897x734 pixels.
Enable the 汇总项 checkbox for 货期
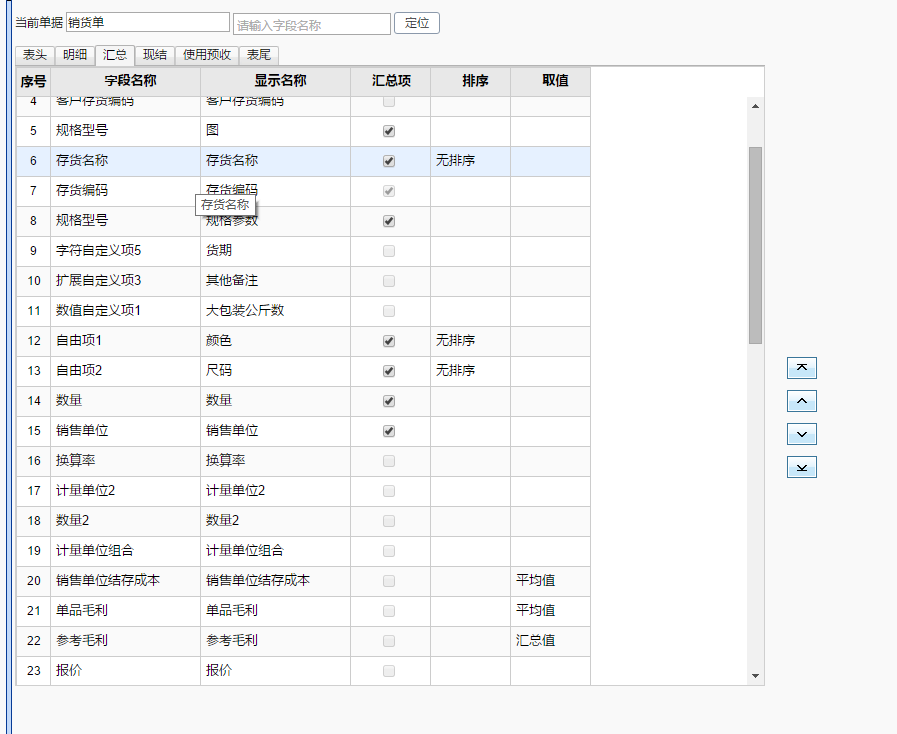click(x=389, y=251)
